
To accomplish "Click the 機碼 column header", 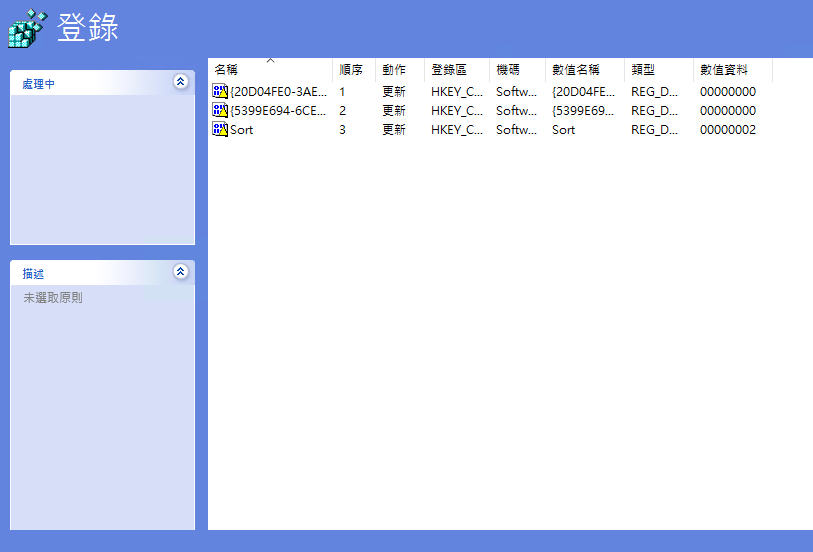I will [x=508, y=70].
